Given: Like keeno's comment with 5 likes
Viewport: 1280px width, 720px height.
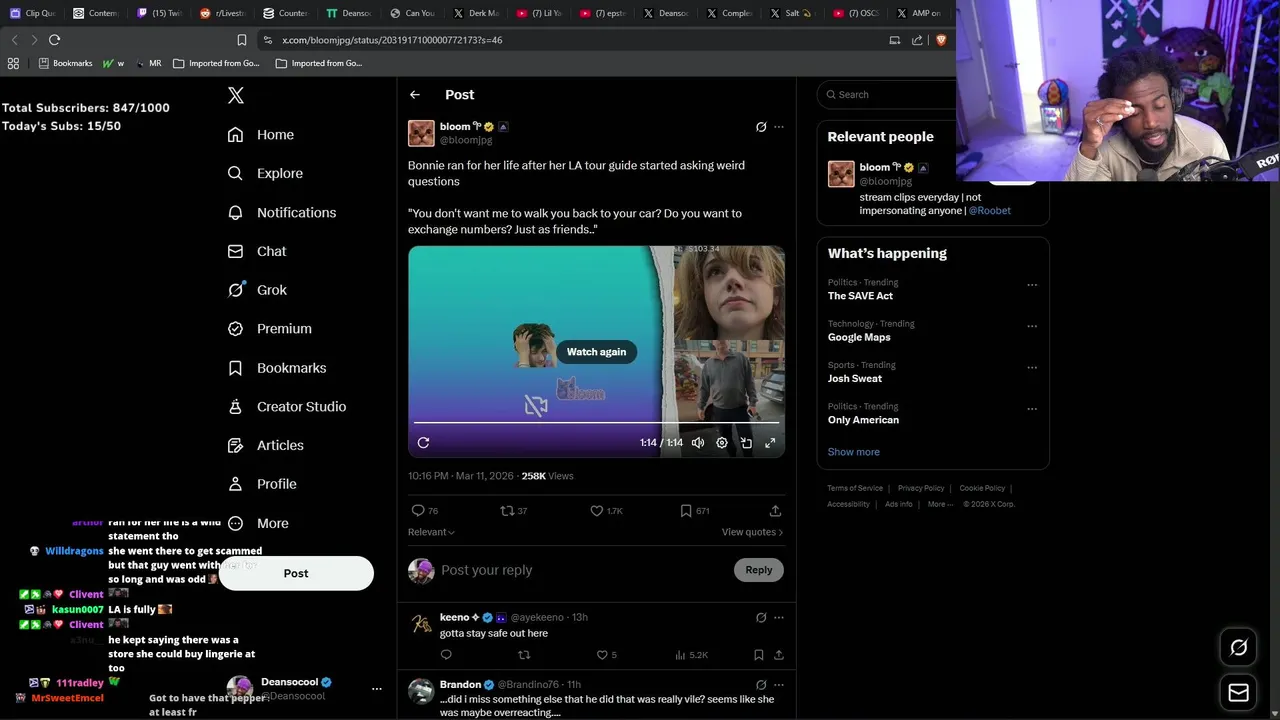Looking at the screenshot, I should click(606, 655).
